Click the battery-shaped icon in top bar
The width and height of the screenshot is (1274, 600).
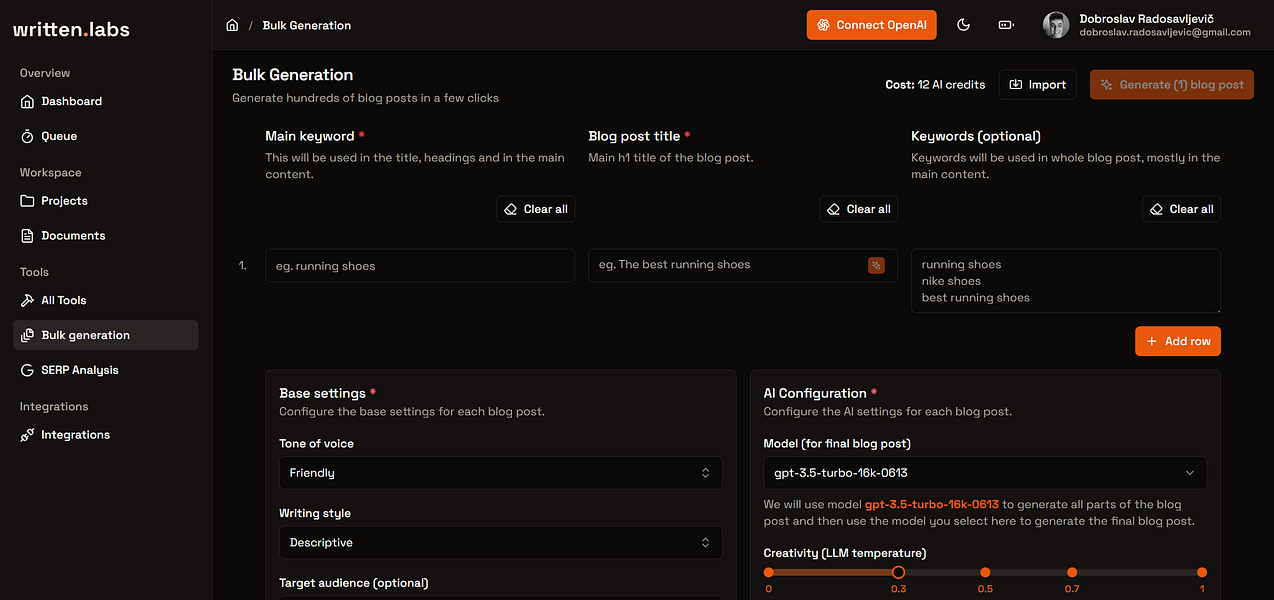click(x=1006, y=25)
